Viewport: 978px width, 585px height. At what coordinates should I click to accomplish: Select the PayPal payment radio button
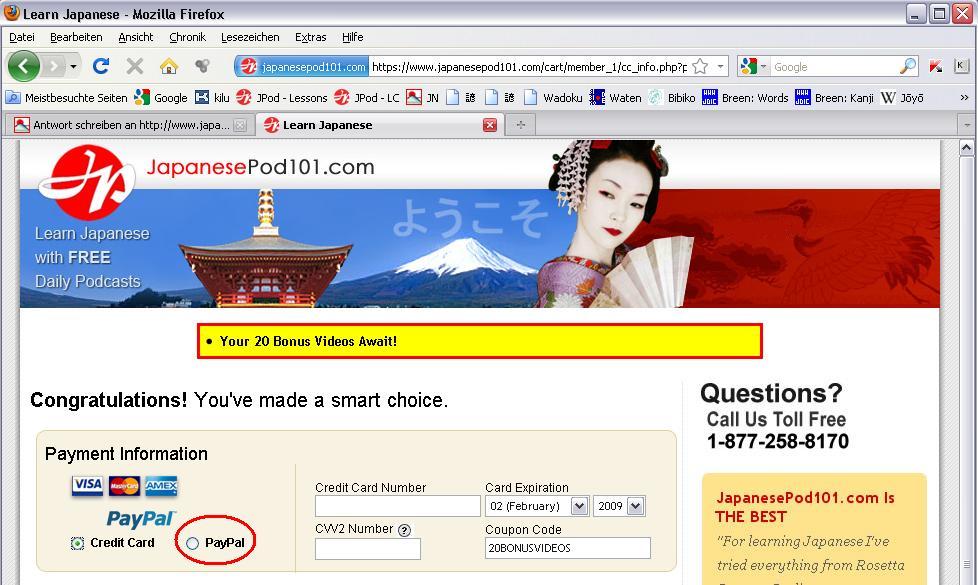[x=193, y=543]
